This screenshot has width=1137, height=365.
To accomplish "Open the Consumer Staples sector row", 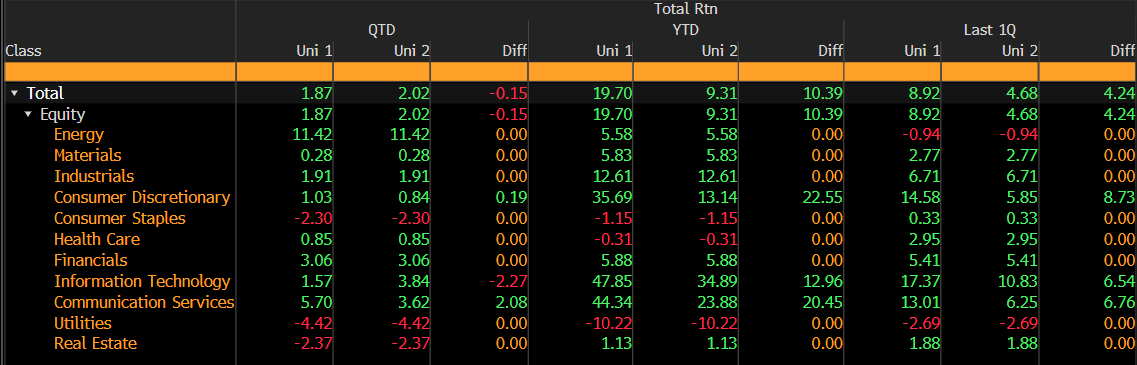I will click(x=120, y=218).
